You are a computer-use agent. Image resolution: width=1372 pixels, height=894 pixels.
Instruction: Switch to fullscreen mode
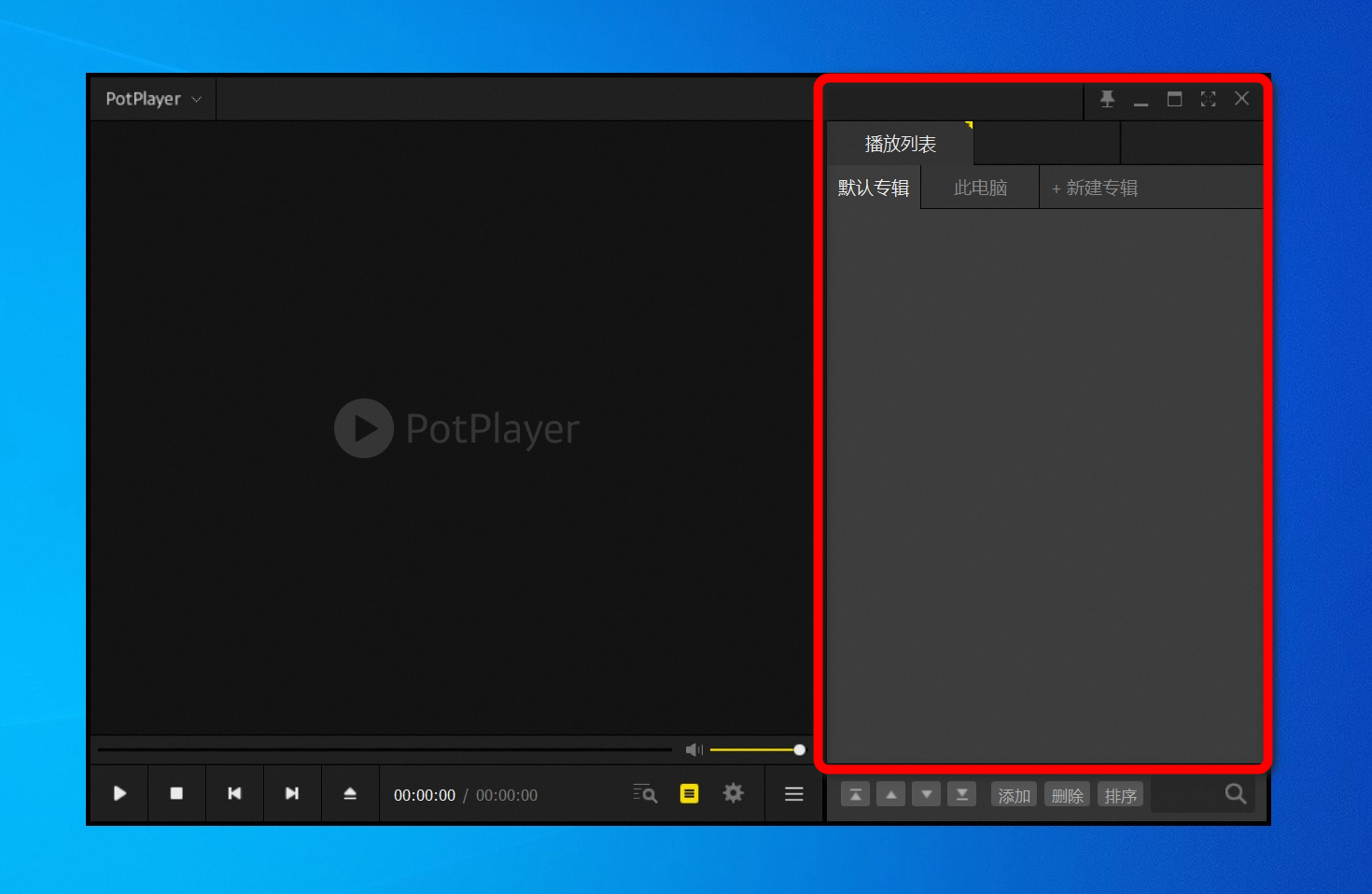pos(1208,99)
